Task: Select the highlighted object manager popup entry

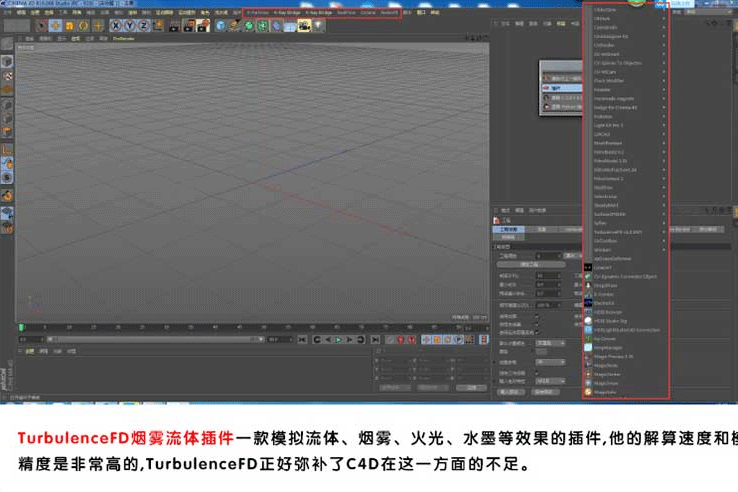Action: pyautogui.click(x=562, y=88)
